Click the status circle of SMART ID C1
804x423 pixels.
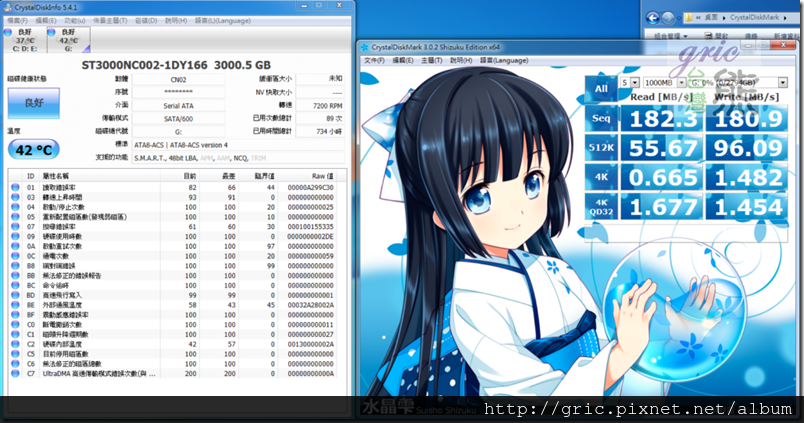pos(15,334)
